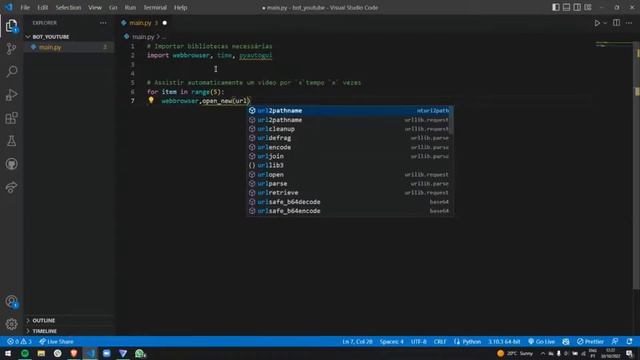Open Customize Layout button
Viewport: 640px width, 360px height.
coord(588,7)
